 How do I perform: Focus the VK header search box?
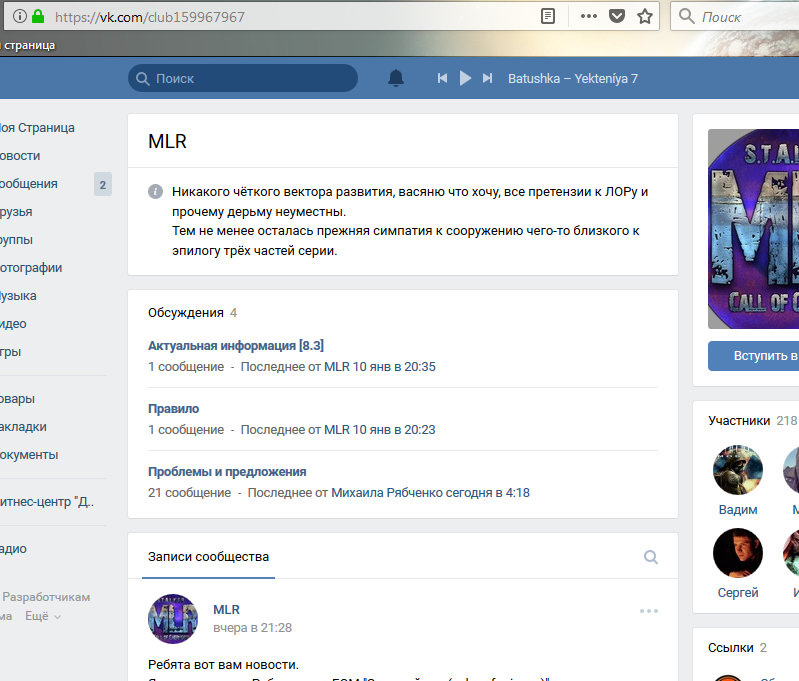click(243, 78)
